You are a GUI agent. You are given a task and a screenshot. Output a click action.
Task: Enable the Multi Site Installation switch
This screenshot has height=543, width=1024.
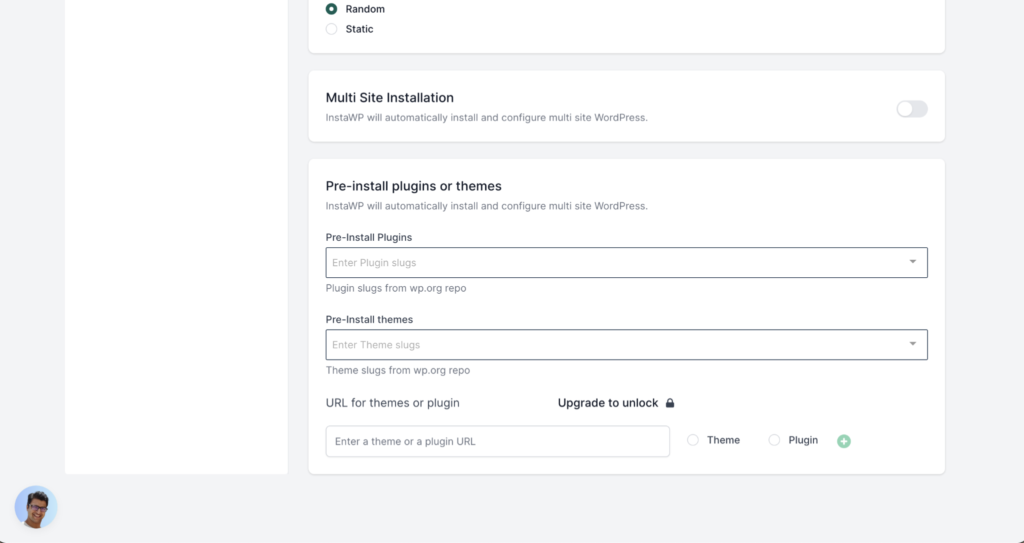[912, 109]
